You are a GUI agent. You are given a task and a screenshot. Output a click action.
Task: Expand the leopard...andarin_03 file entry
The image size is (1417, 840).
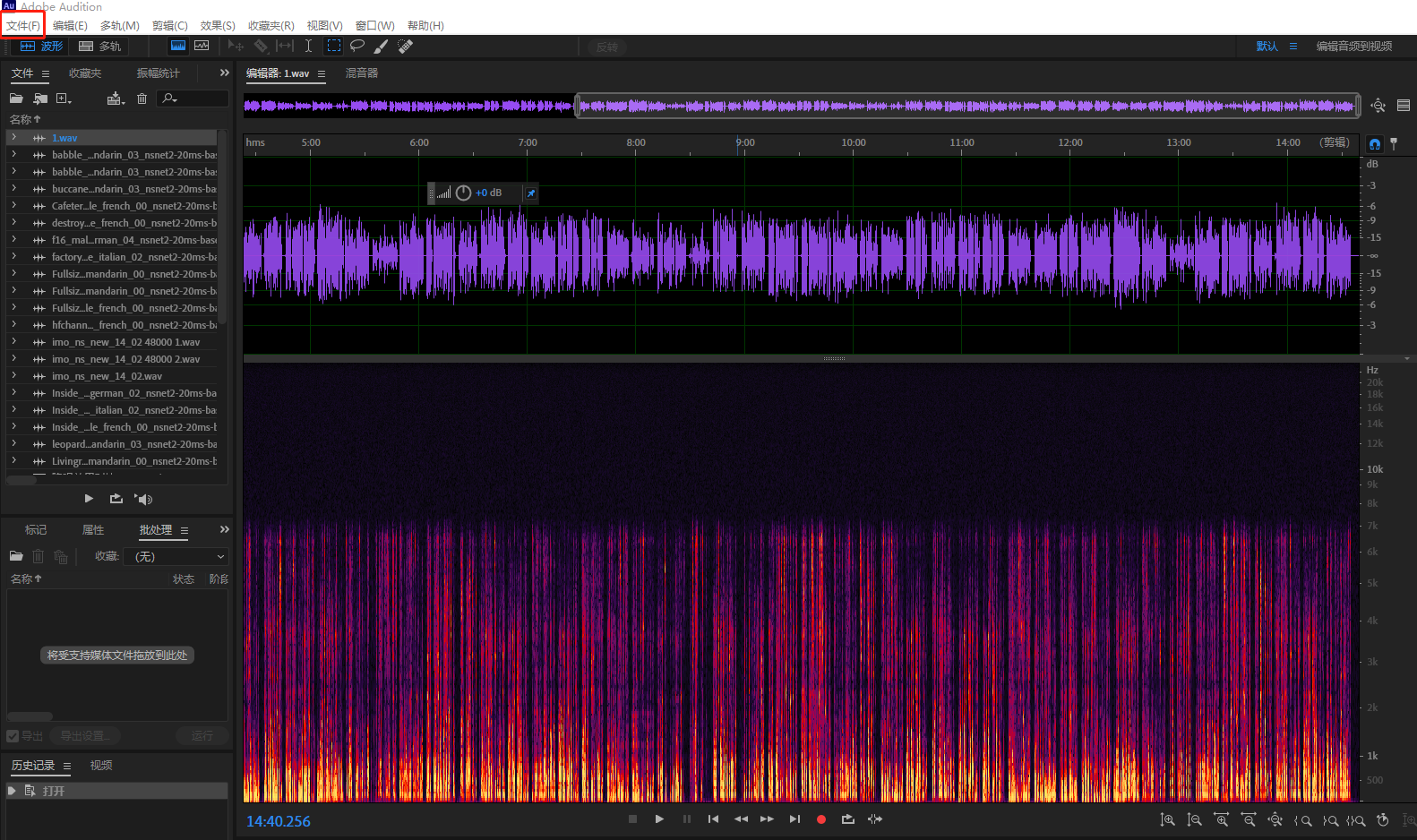click(x=14, y=444)
